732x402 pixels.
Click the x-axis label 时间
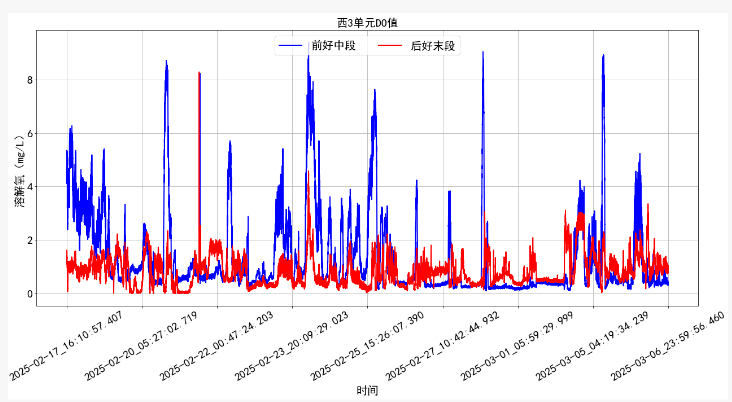tap(367, 390)
